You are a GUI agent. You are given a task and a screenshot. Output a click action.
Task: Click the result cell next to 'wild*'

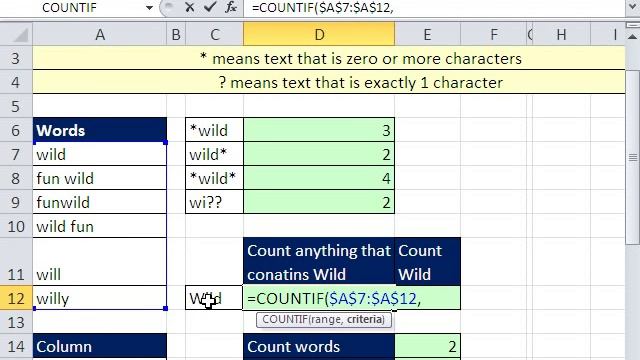(319, 154)
